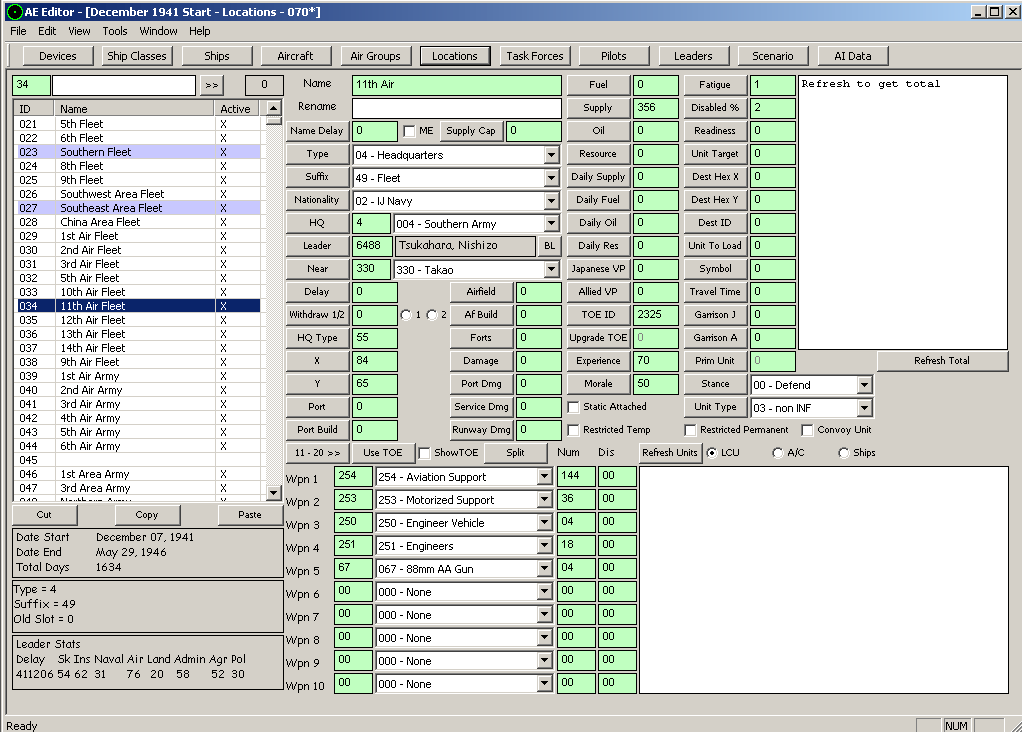Open the Tools menu
This screenshot has width=1022, height=732.
click(x=114, y=31)
